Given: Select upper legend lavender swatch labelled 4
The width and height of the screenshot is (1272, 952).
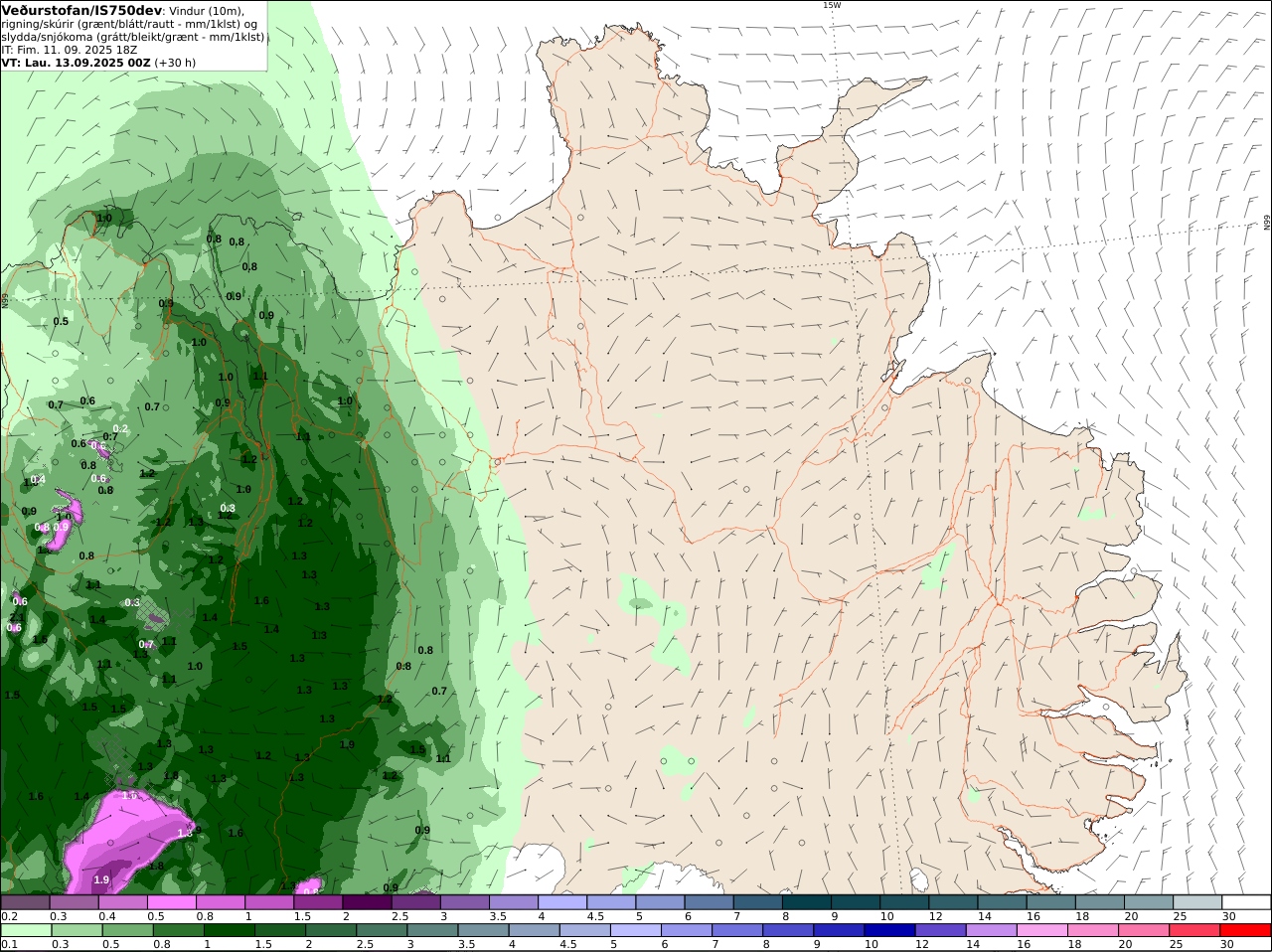Looking at the screenshot, I should (x=561, y=902).
